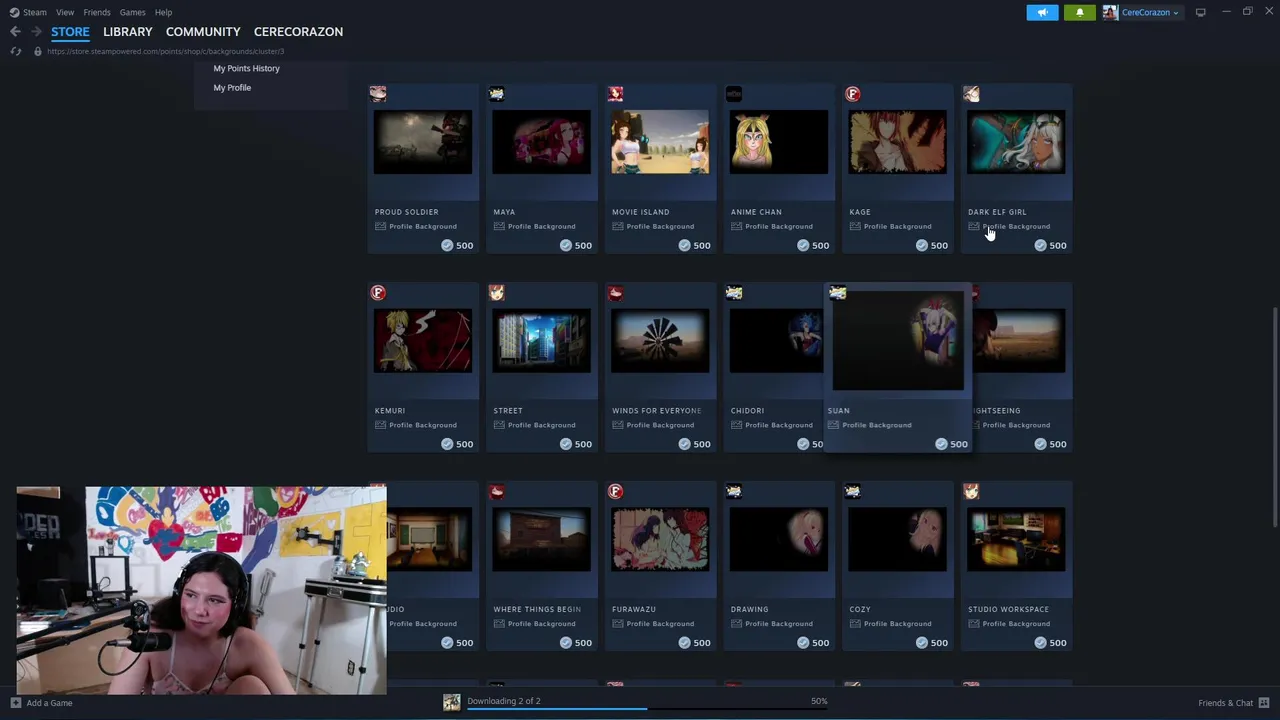Screen dimensions: 1280x720
Task: Select the Furawazu background thumbnail
Action: point(660,540)
